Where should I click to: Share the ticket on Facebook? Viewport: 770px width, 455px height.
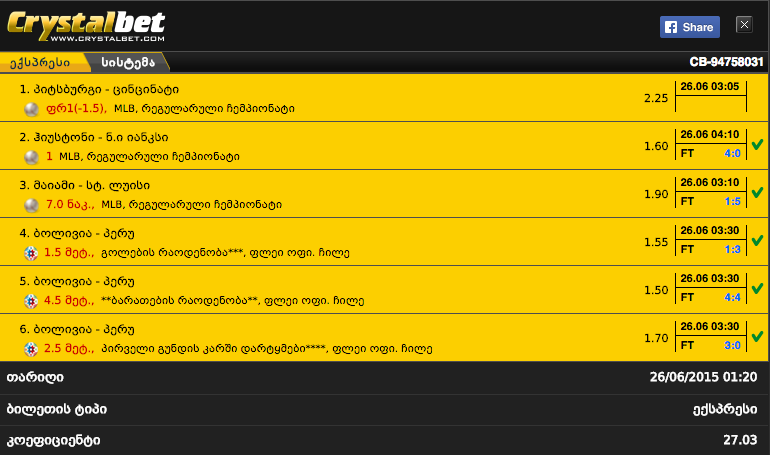(689, 27)
